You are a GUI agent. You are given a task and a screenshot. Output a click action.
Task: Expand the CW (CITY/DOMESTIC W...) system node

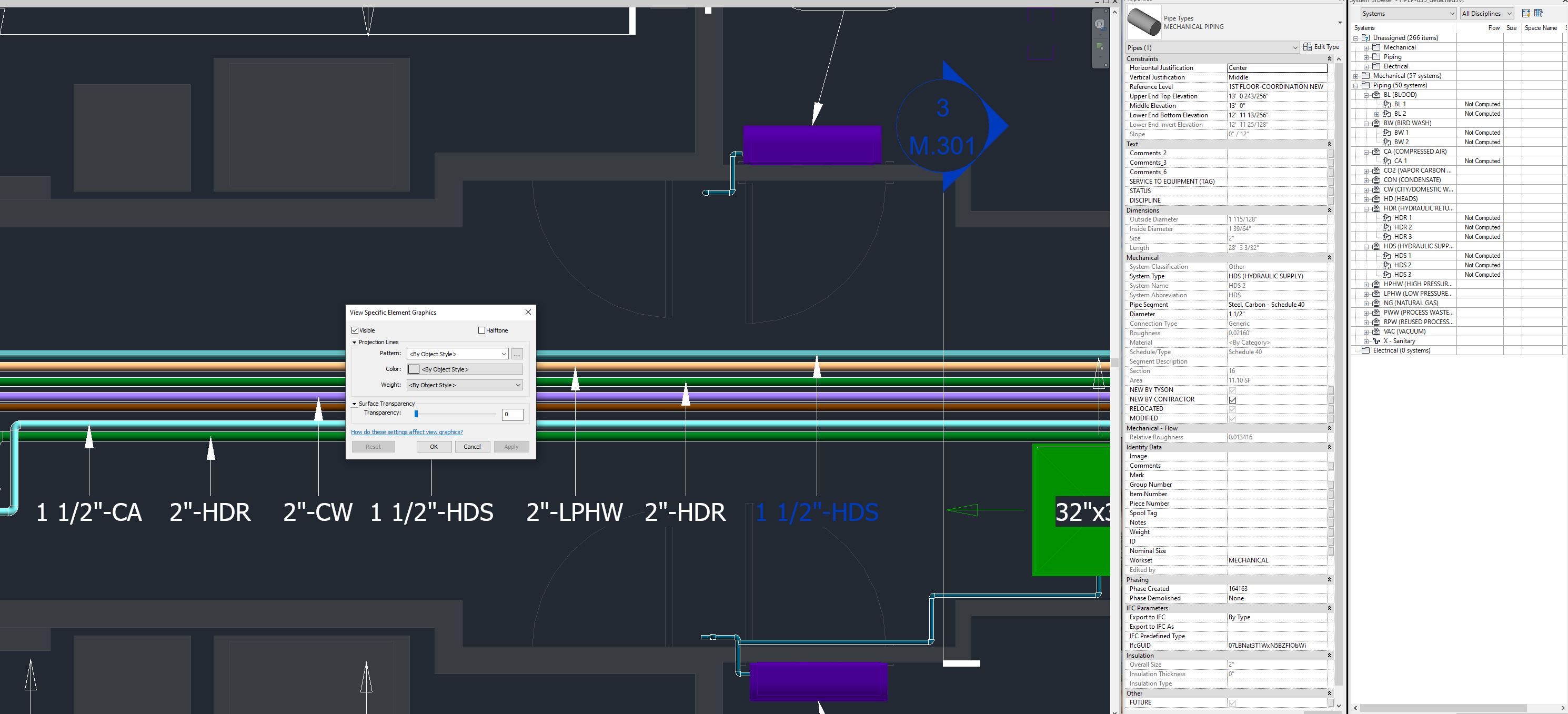pyautogui.click(x=1366, y=189)
